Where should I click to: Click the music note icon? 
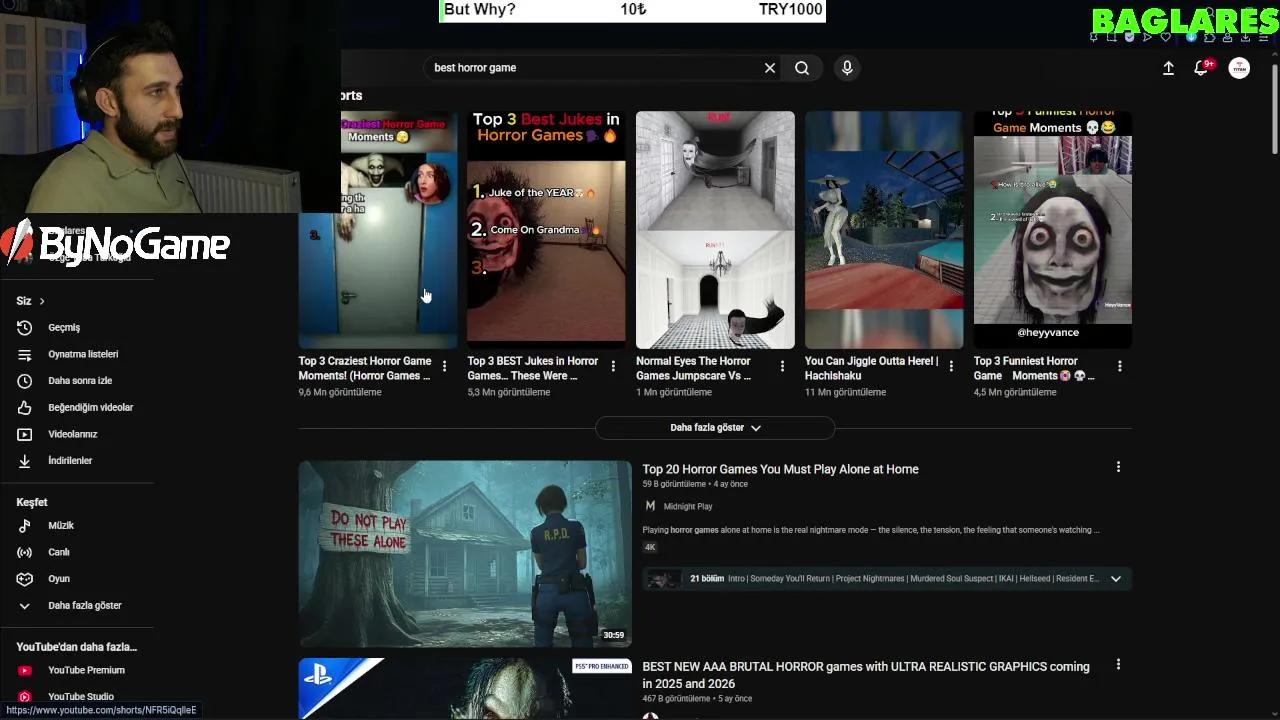pyautogui.click(x=25, y=526)
